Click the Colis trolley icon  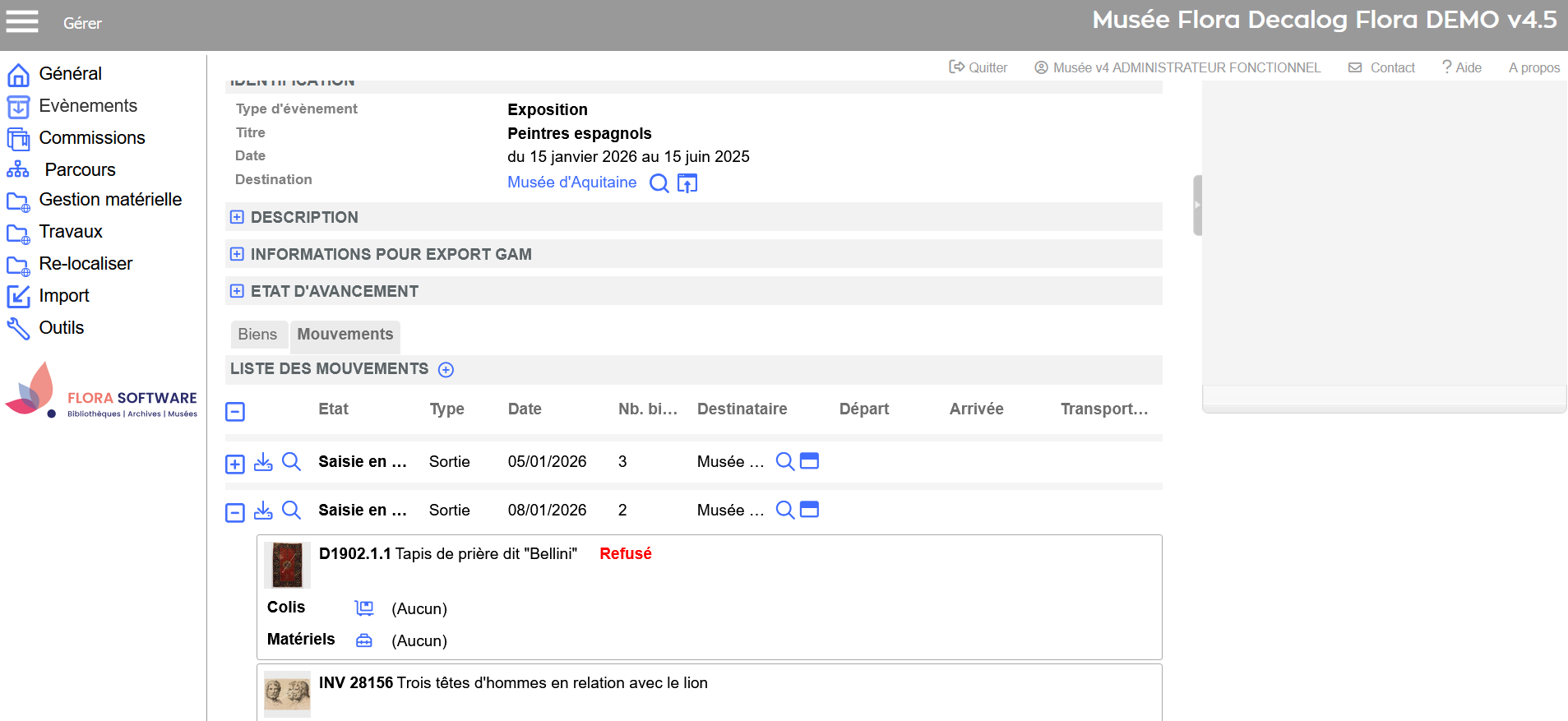(x=363, y=608)
